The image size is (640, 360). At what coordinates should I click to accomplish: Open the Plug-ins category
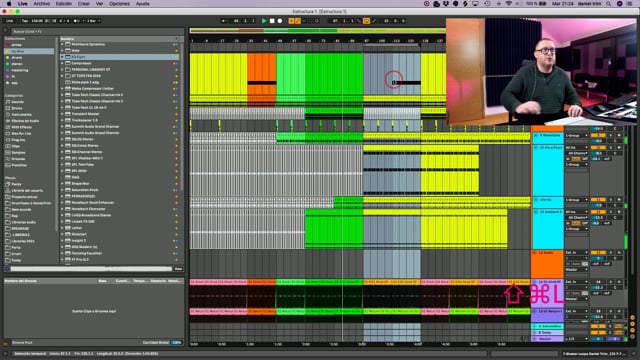pyautogui.click(x=18, y=140)
